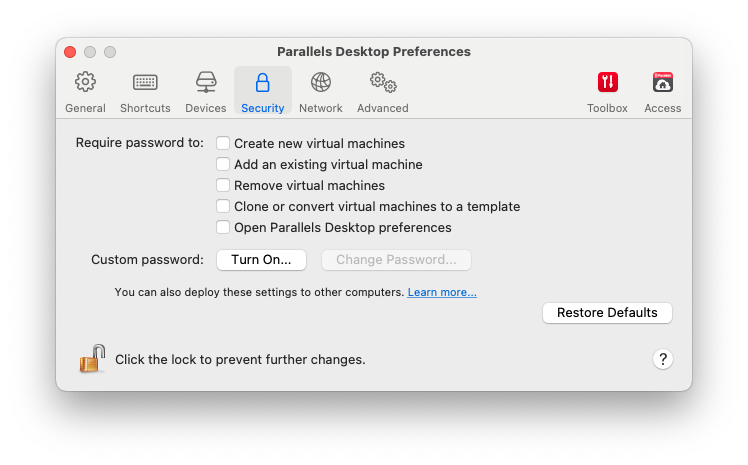Viewport: 748px width, 465px height.
Task: Enable password for Create new virtual machines
Action: tap(223, 144)
